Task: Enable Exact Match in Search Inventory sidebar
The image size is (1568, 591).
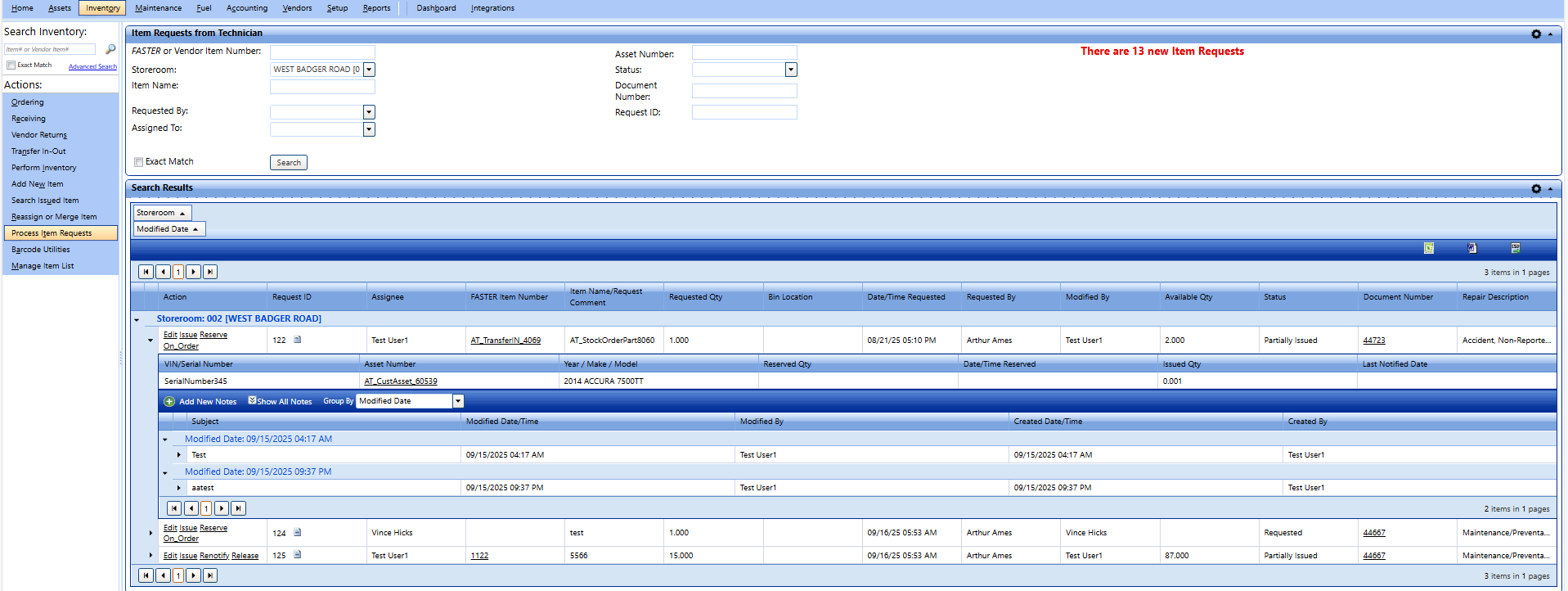Action: 11,65
